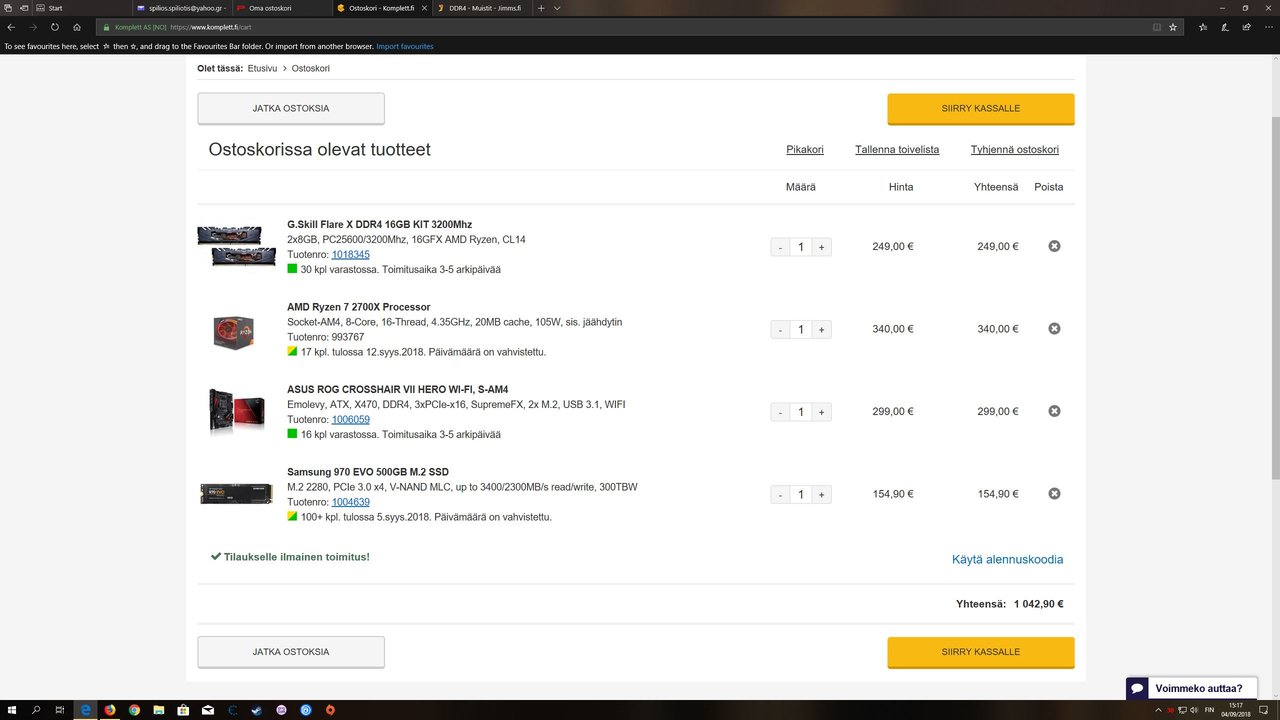Click the Samsung 970 EVO SSD thumbnail
1280x720 pixels.
[236, 493]
